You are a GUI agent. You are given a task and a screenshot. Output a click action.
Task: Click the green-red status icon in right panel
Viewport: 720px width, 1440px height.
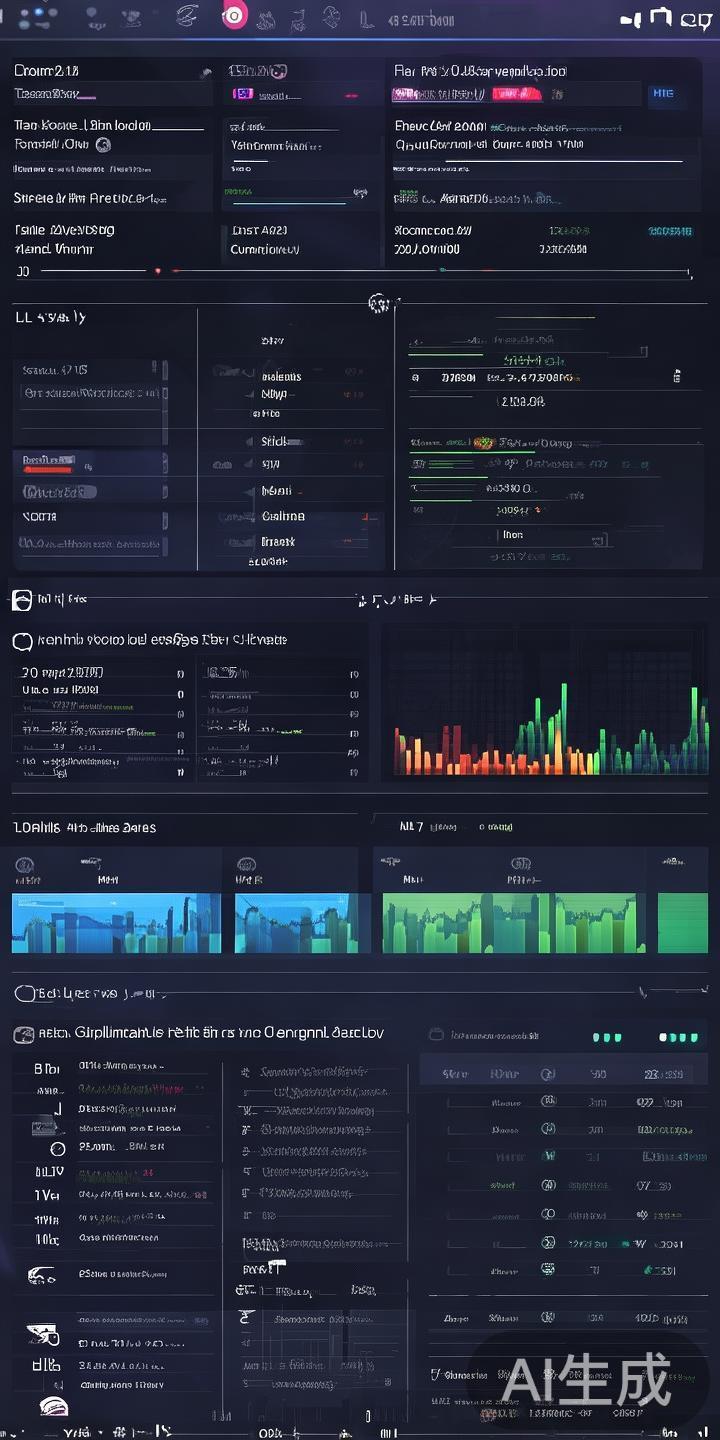pos(483,441)
